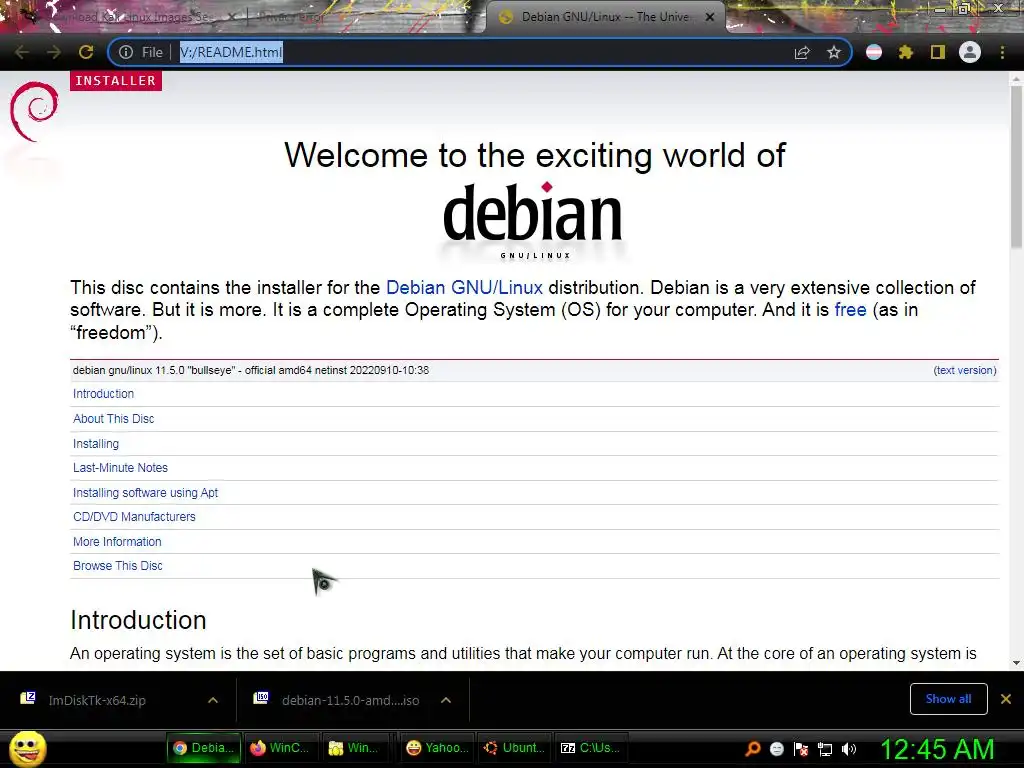The height and width of the screenshot is (768, 1024).
Task: Switch to Yahoo taskbar item
Action: [437, 748]
